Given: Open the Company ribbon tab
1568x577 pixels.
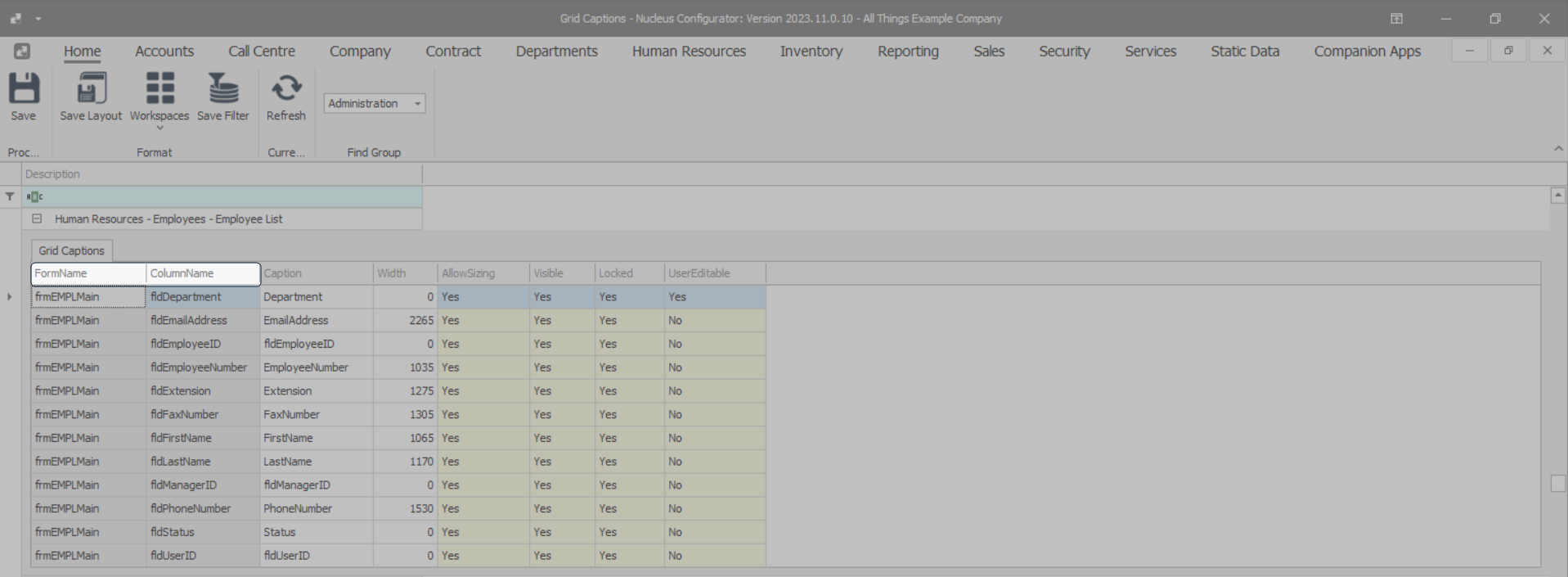Looking at the screenshot, I should click(360, 51).
